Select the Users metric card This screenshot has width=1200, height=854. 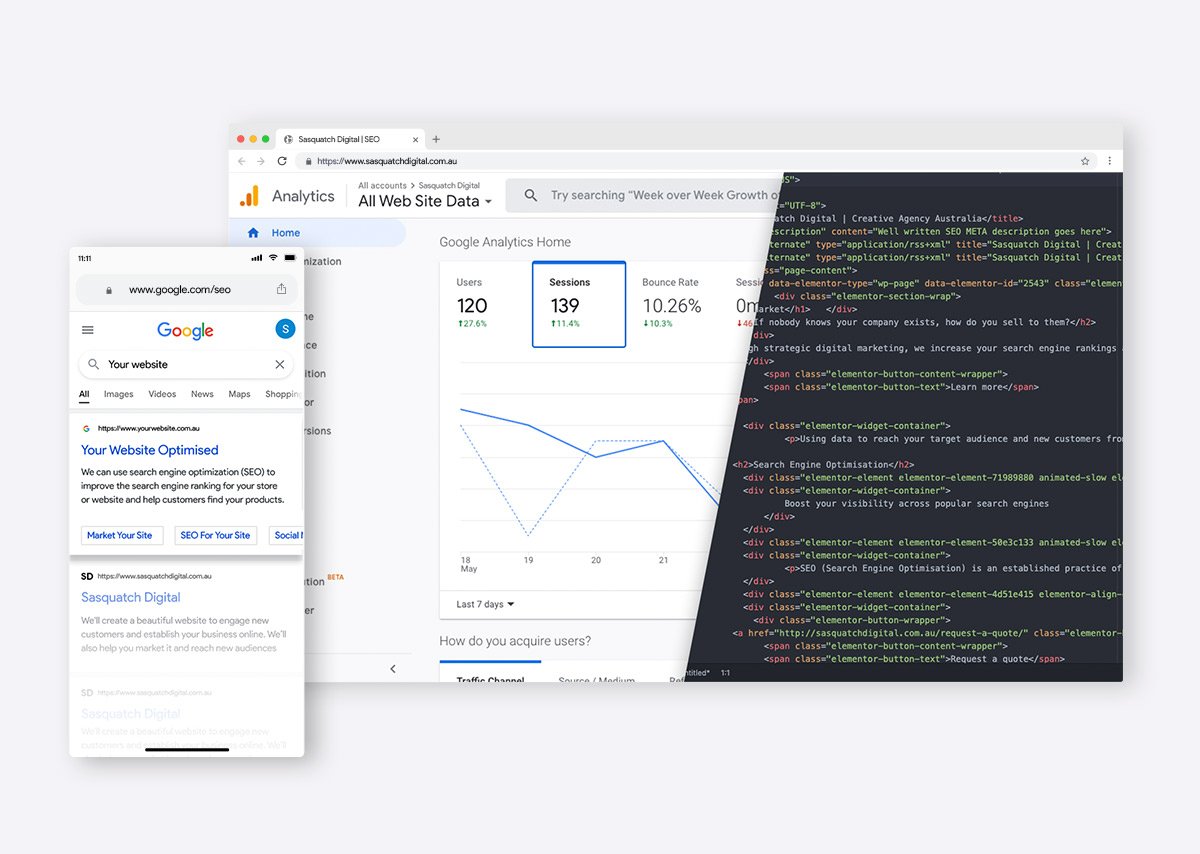pos(486,304)
